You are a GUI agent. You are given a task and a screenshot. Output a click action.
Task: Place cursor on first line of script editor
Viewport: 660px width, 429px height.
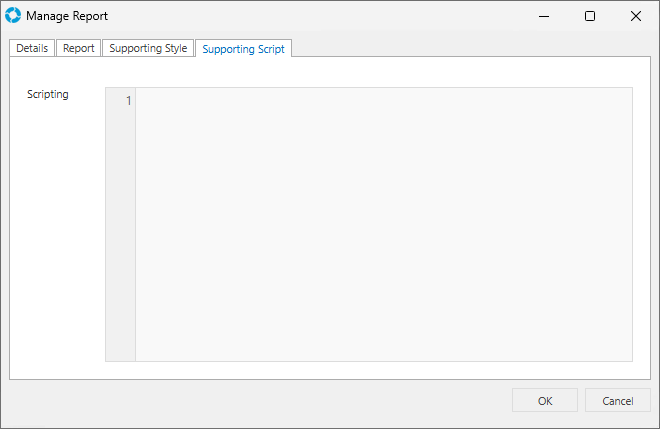pyautogui.click(x=380, y=101)
